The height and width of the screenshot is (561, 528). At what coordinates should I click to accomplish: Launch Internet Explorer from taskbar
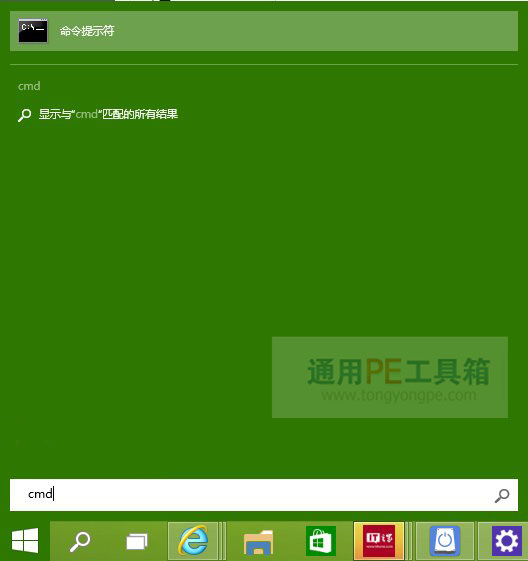[193, 541]
